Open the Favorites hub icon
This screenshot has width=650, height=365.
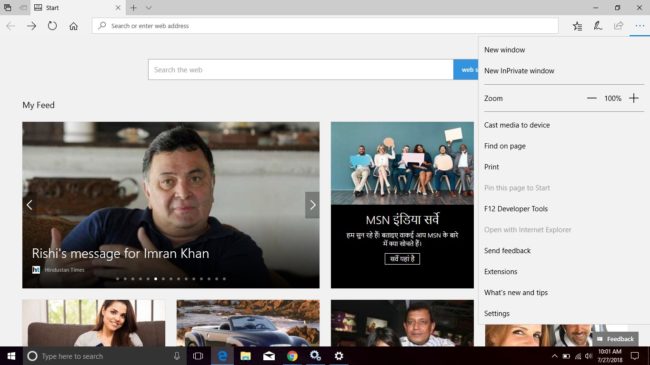pos(577,26)
